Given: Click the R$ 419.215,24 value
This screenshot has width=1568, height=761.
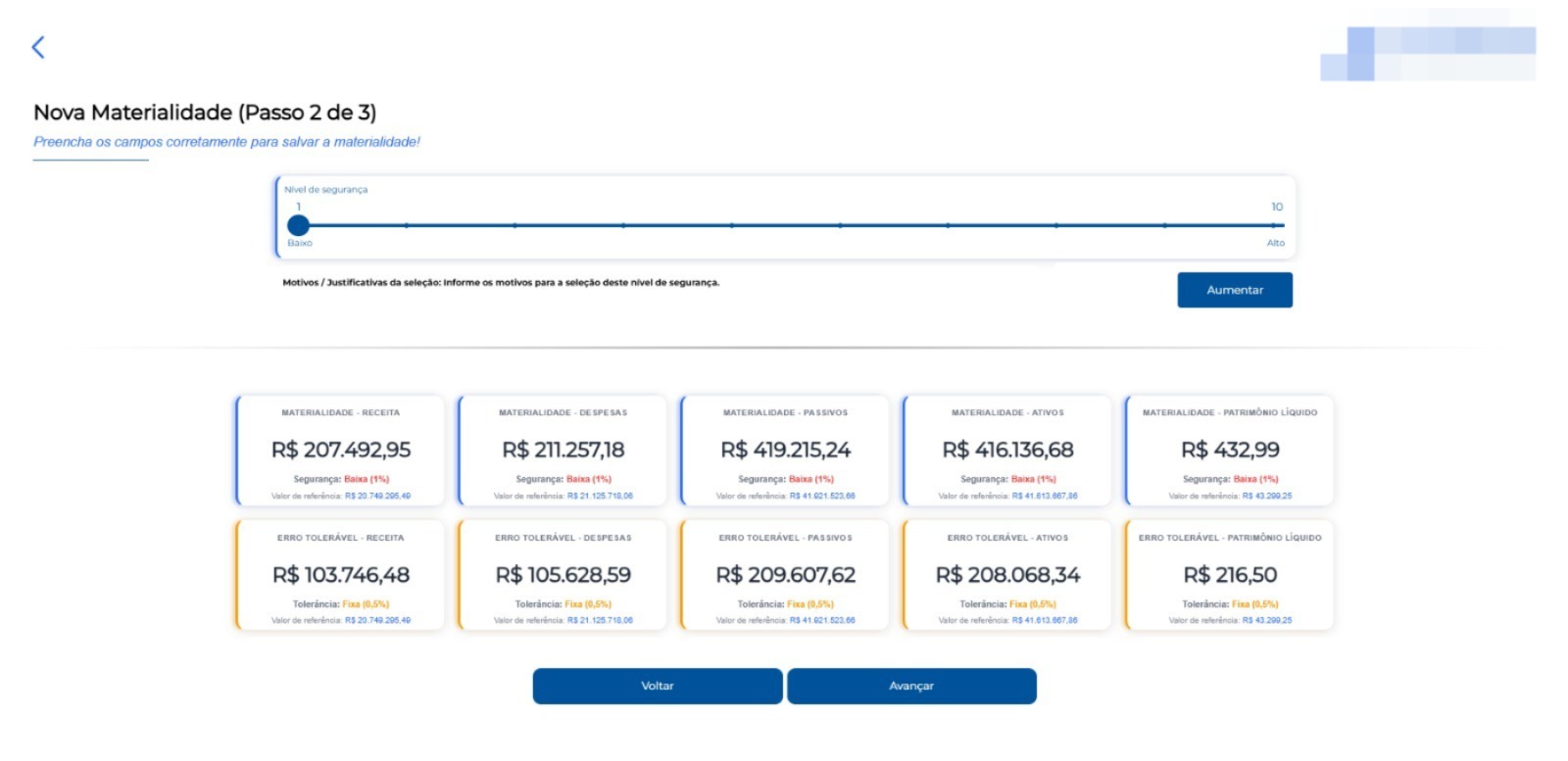Looking at the screenshot, I should 785,450.
